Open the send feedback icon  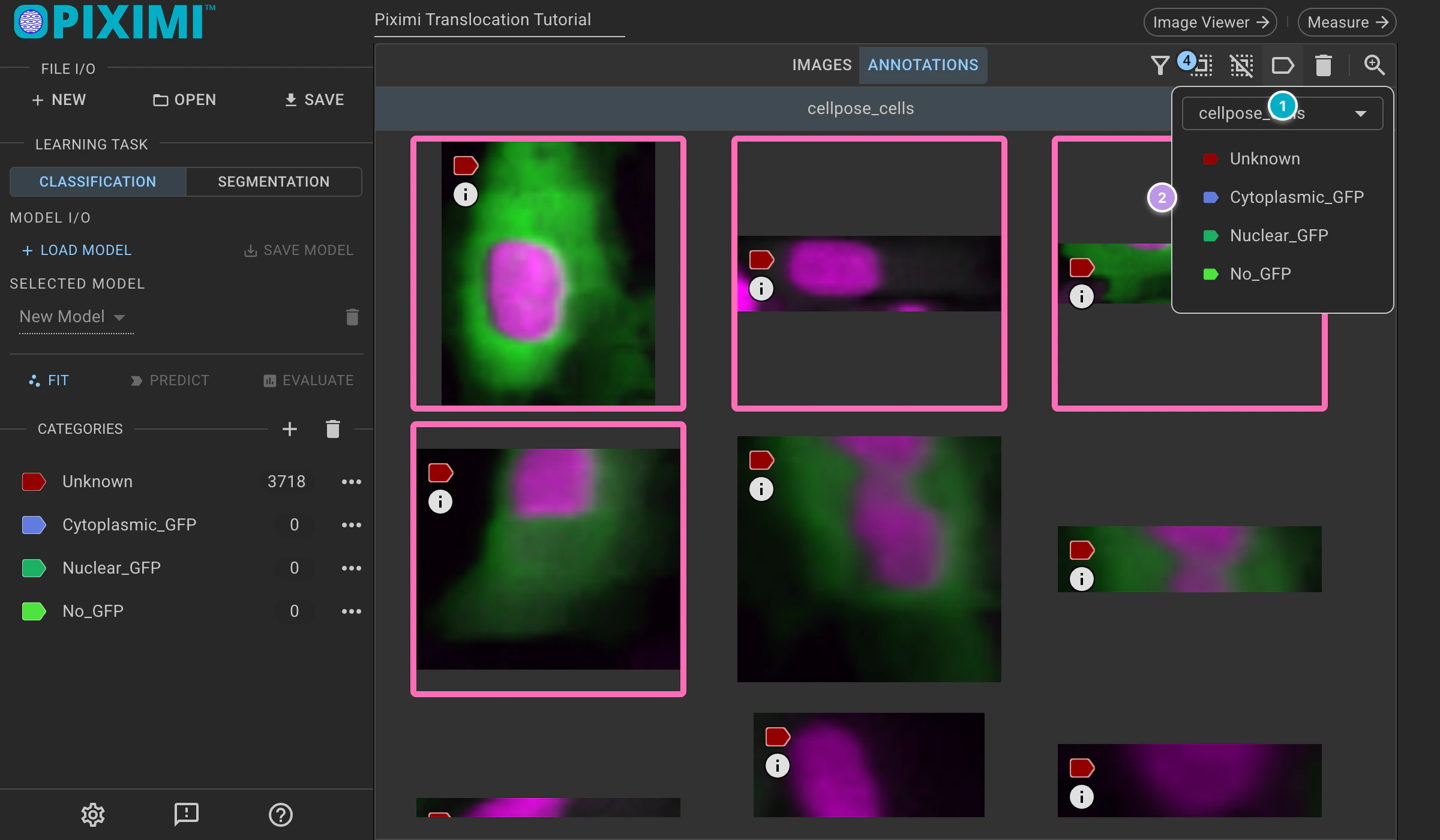pos(187,814)
